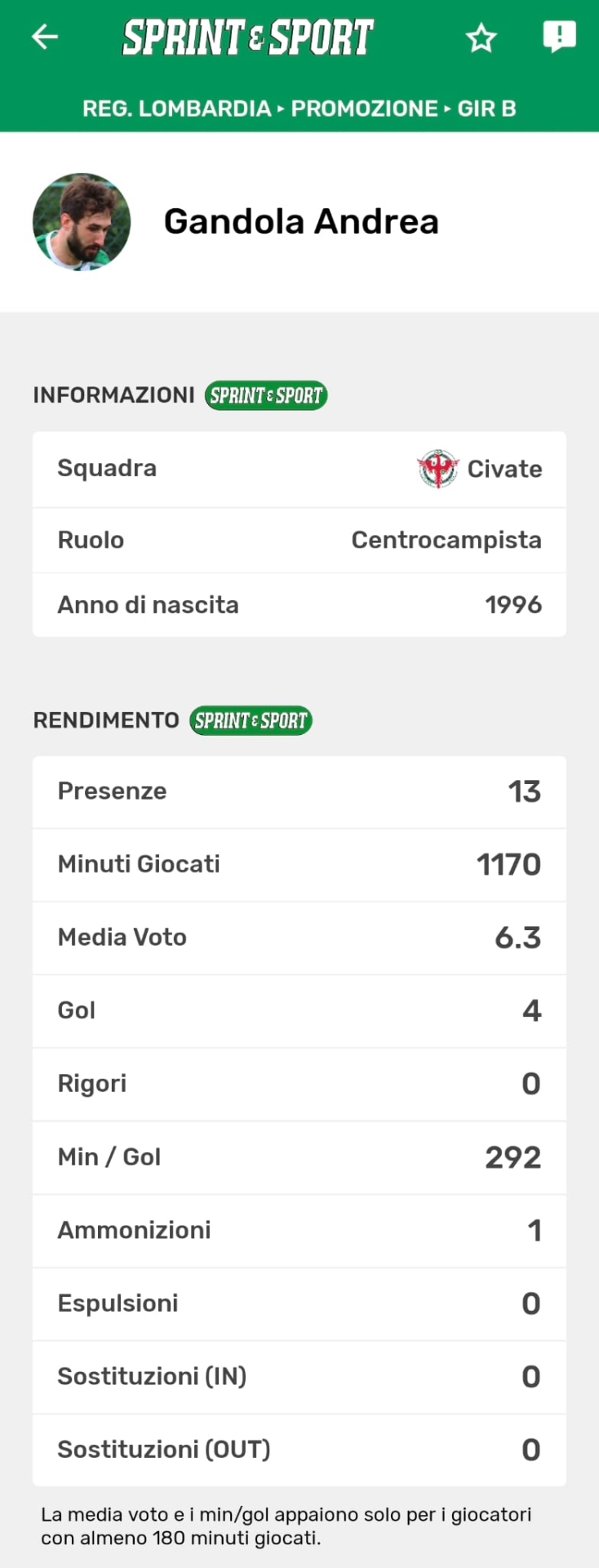Viewport: 599px width, 1568px height.
Task: Tap the Presenze row
Action: coord(299,791)
